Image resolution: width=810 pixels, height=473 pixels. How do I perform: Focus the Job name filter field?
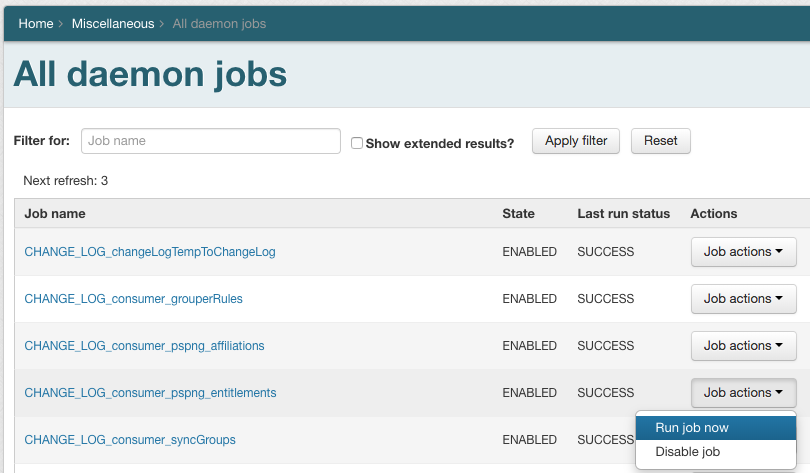211,141
